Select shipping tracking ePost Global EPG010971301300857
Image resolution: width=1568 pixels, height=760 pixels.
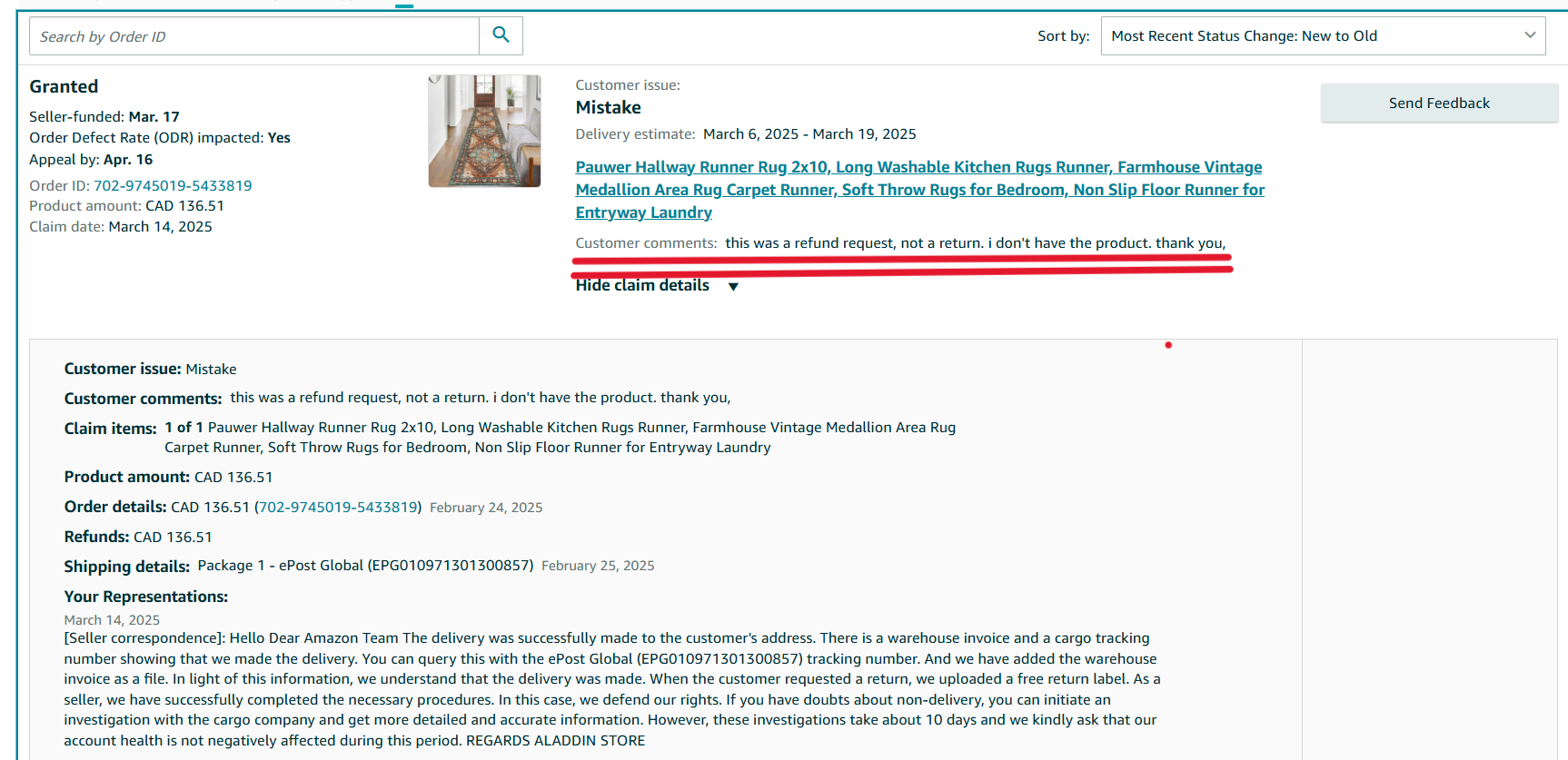[365, 566]
